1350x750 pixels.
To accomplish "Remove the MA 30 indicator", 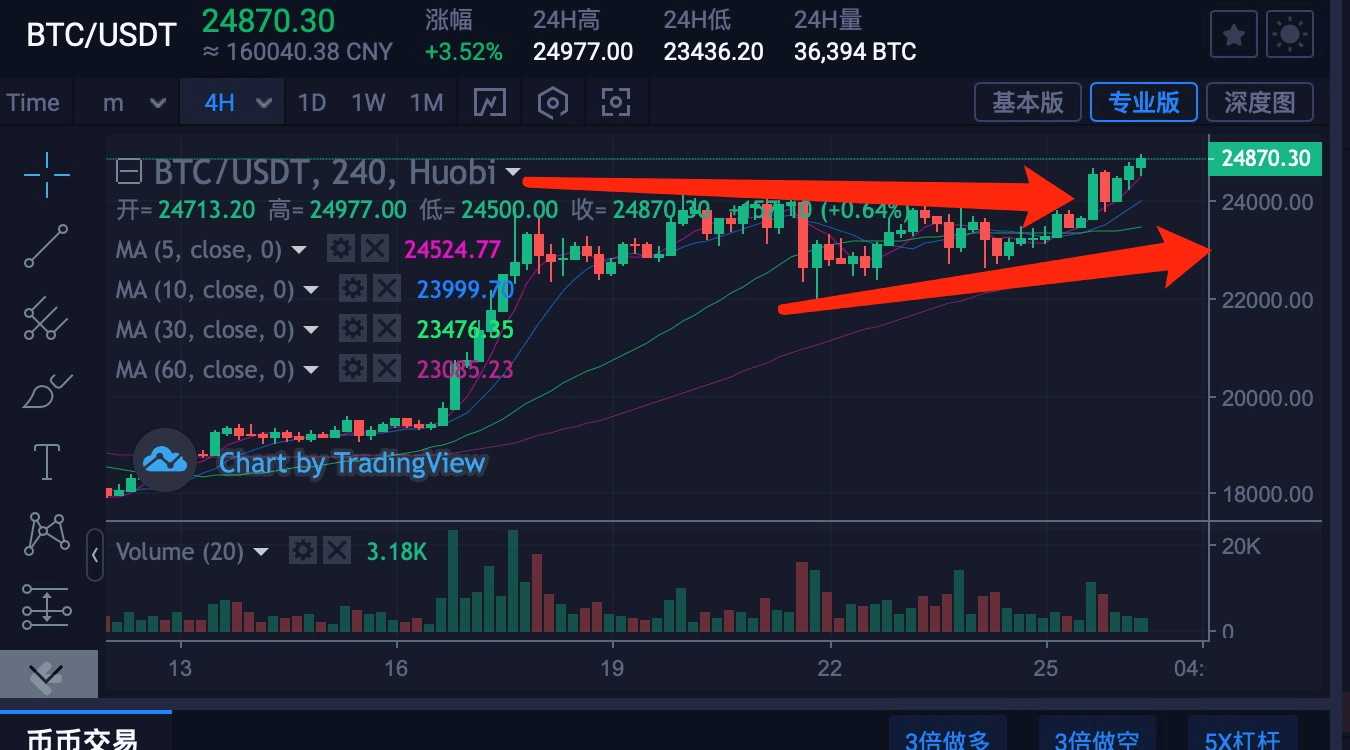I will pos(386,329).
